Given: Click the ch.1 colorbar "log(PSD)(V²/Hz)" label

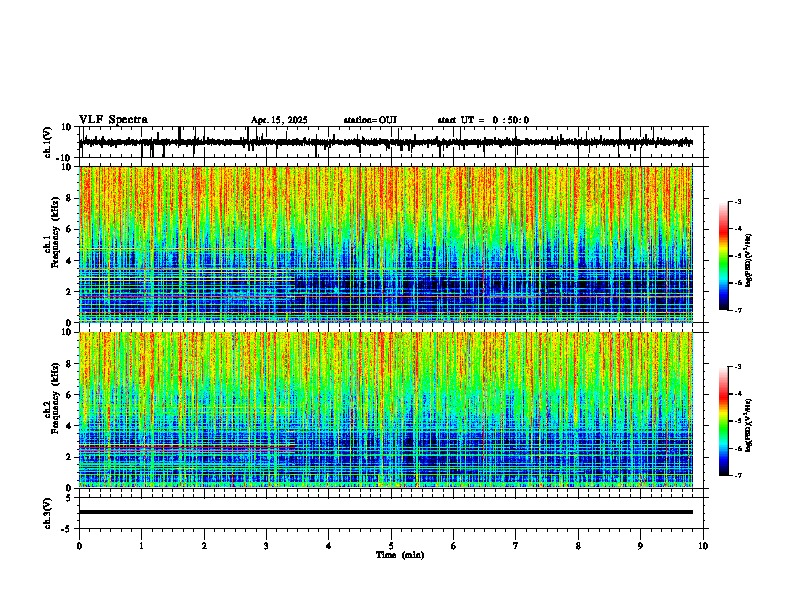Looking at the screenshot, I should pos(748,261).
